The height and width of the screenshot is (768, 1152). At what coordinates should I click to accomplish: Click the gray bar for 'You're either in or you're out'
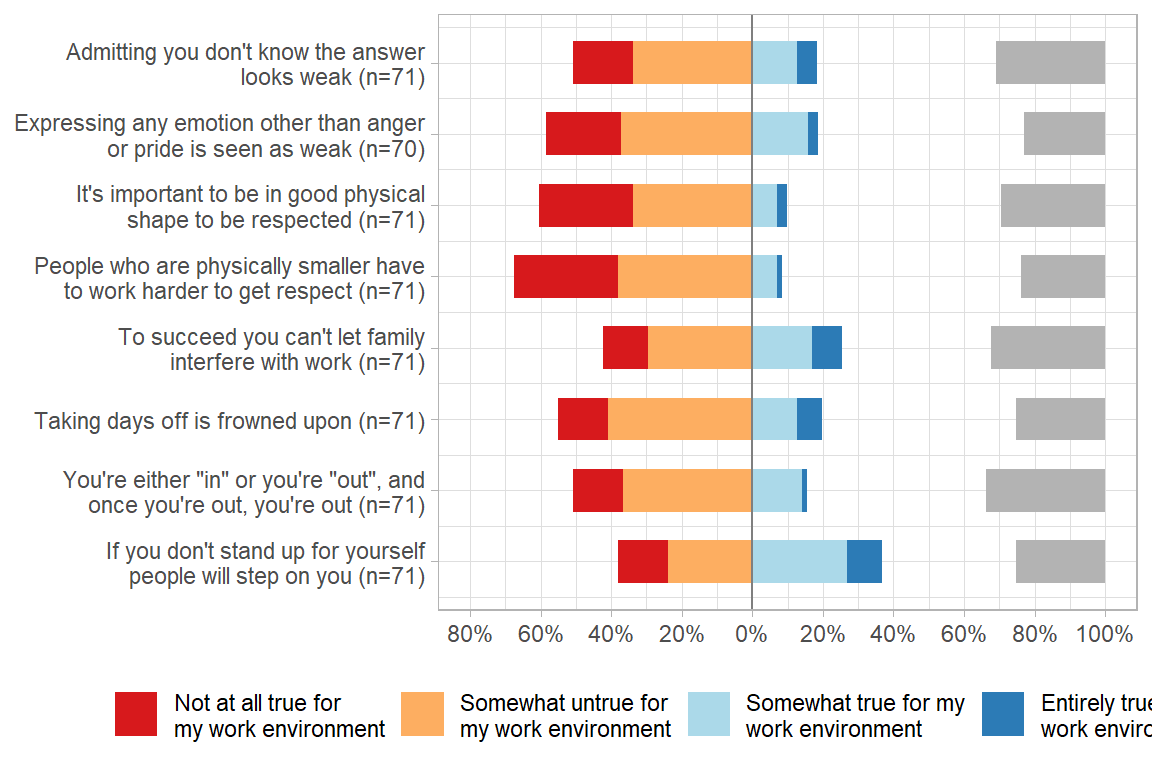1045,490
